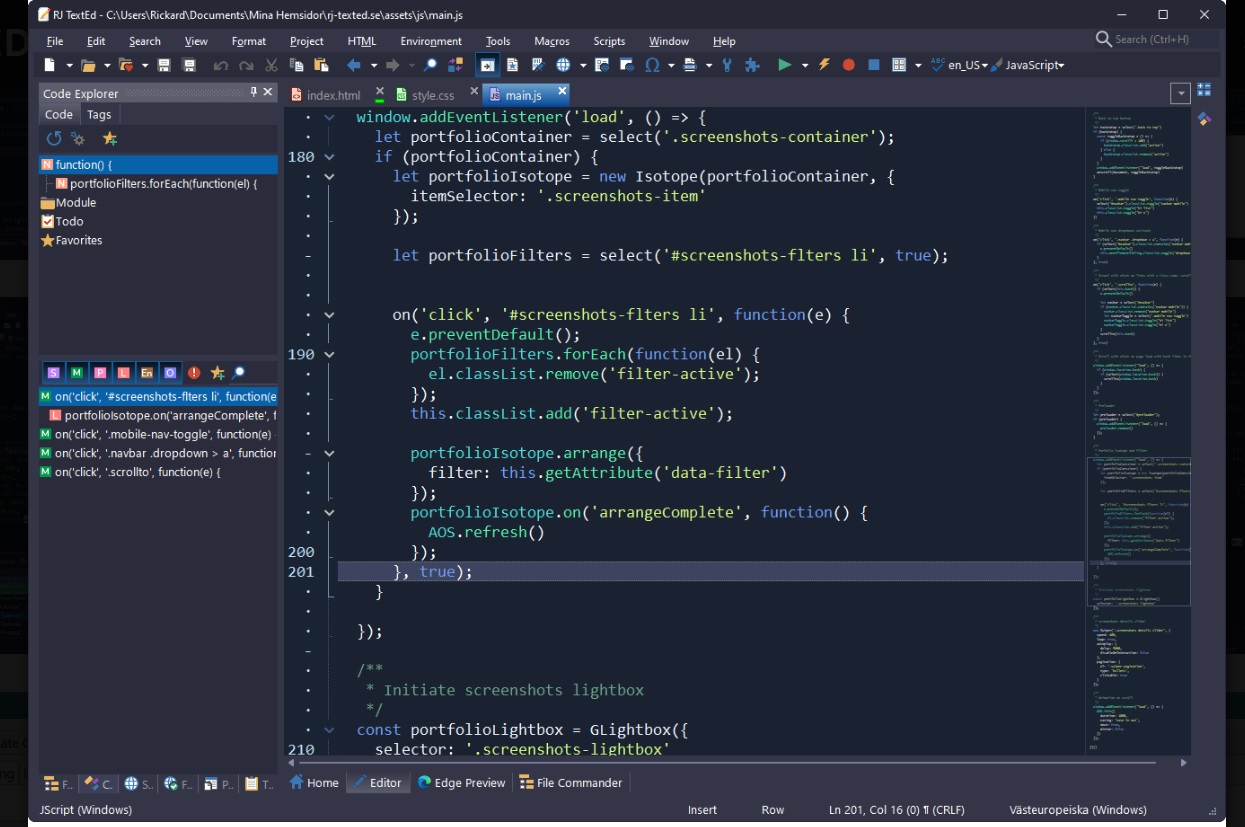Click the lightning bolt icon in toolbar
The image size is (1245, 827).
824,65
